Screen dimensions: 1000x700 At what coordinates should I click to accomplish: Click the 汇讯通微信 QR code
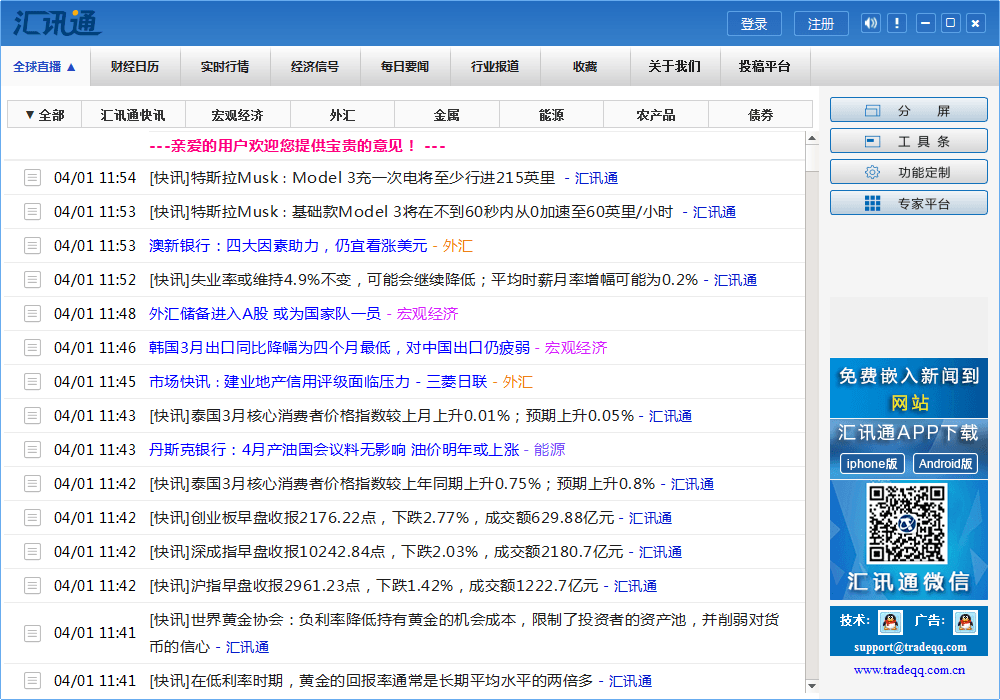point(906,523)
